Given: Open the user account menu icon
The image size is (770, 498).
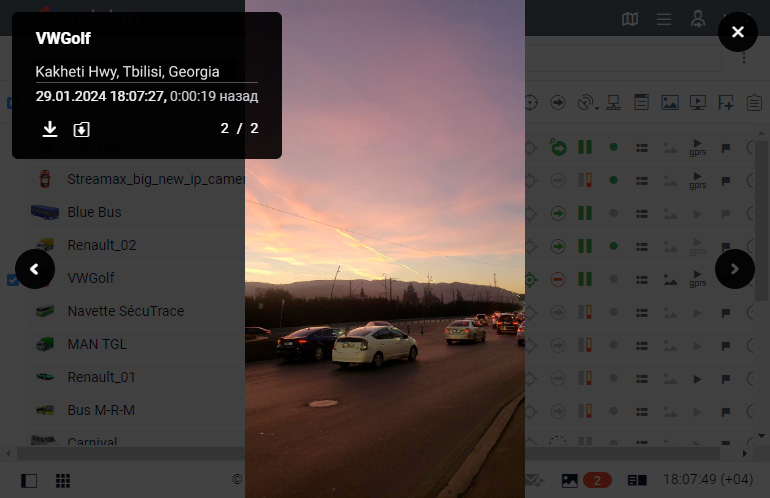Looking at the screenshot, I should (x=698, y=19).
